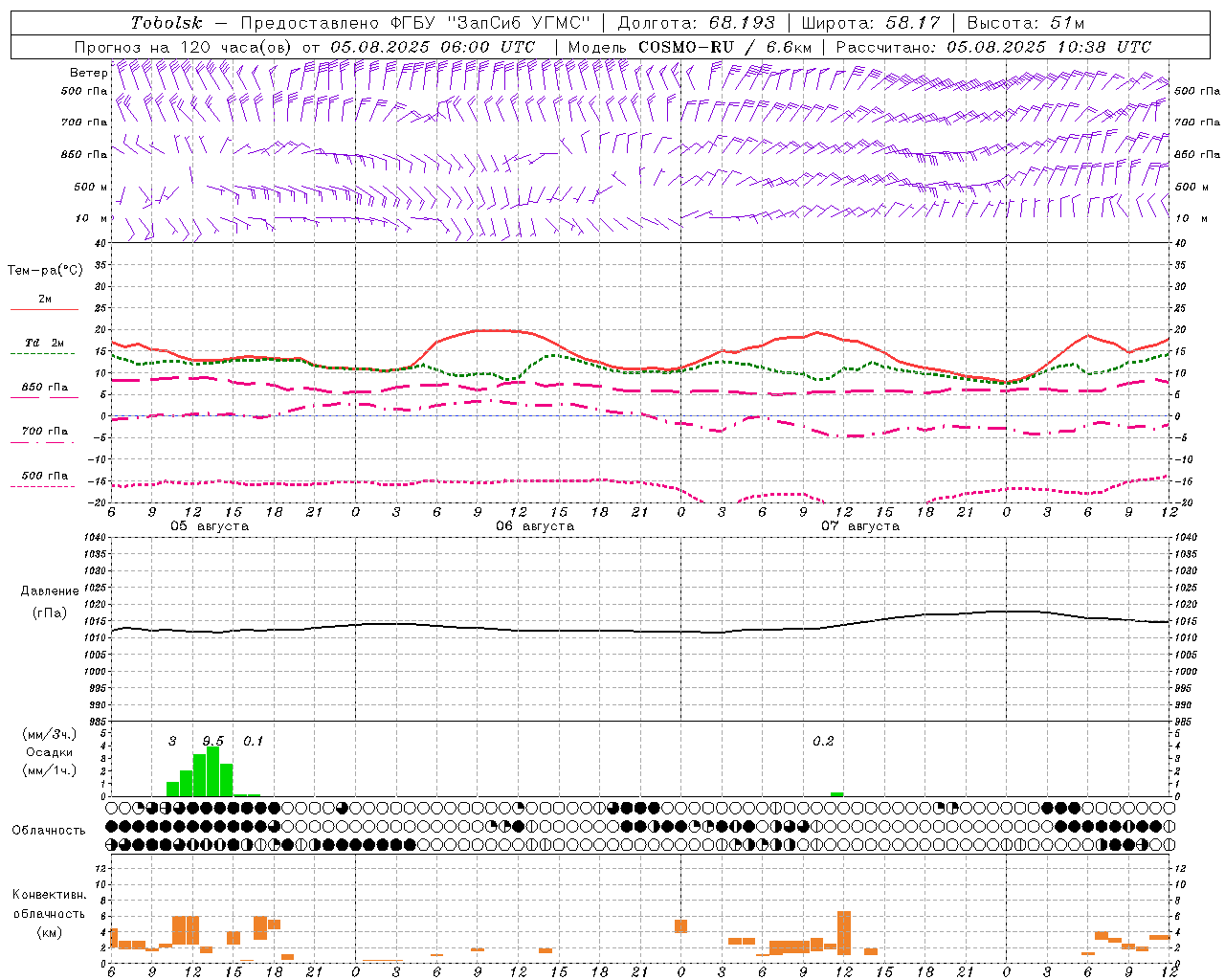Click the Облачность cloudiness label
This screenshot has width=1225, height=980.
coord(49,830)
